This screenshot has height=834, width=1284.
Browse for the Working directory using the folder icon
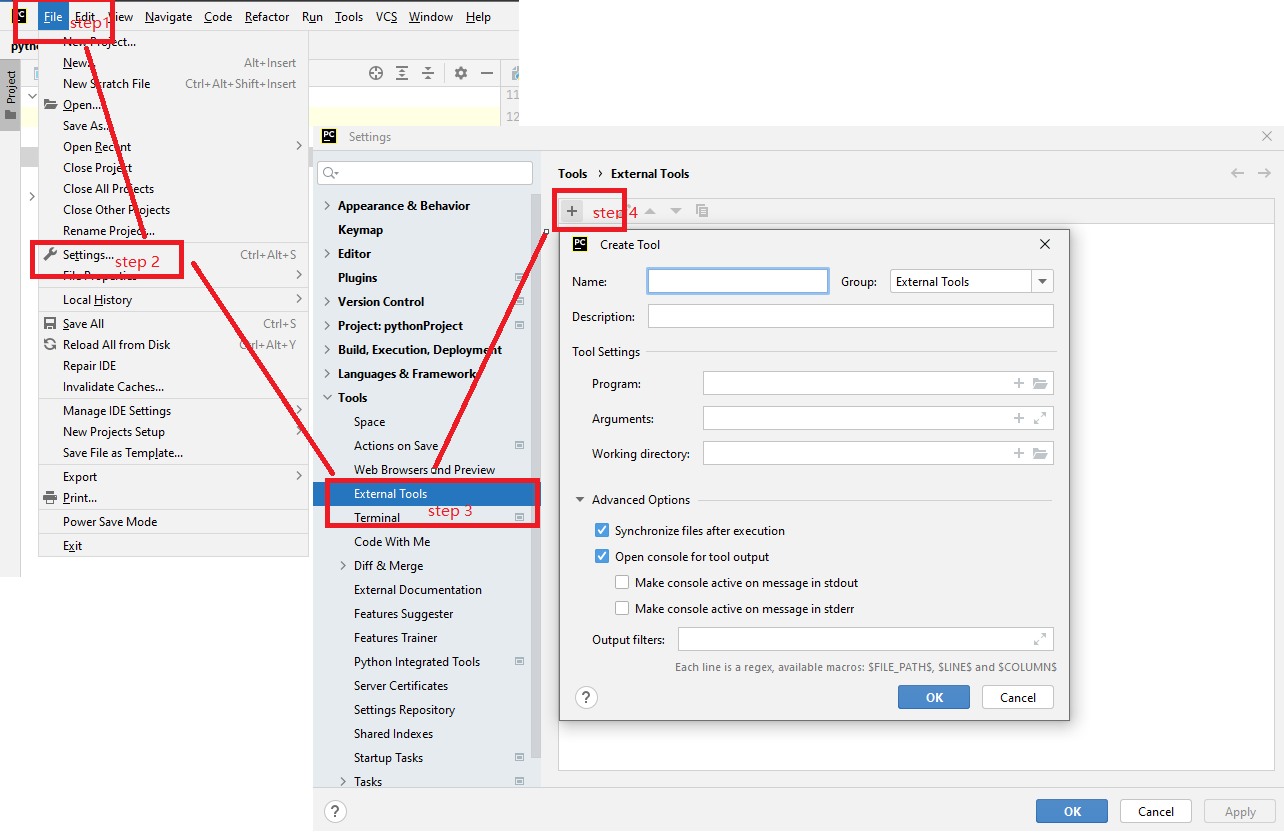point(1040,454)
